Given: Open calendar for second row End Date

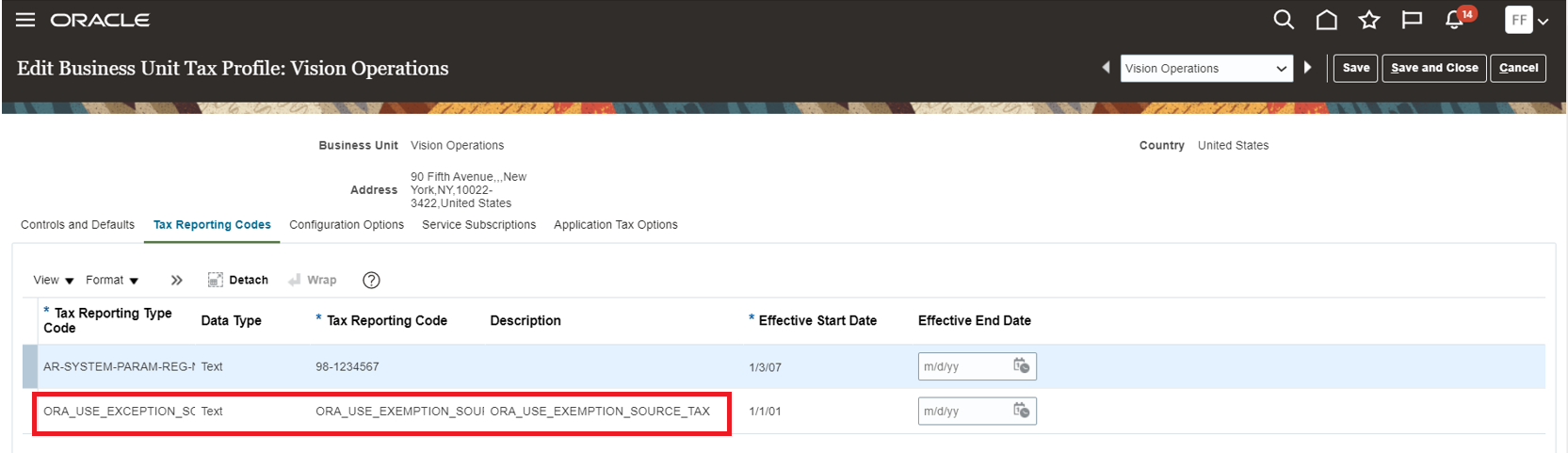Looking at the screenshot, I should tap(1021, 411).
